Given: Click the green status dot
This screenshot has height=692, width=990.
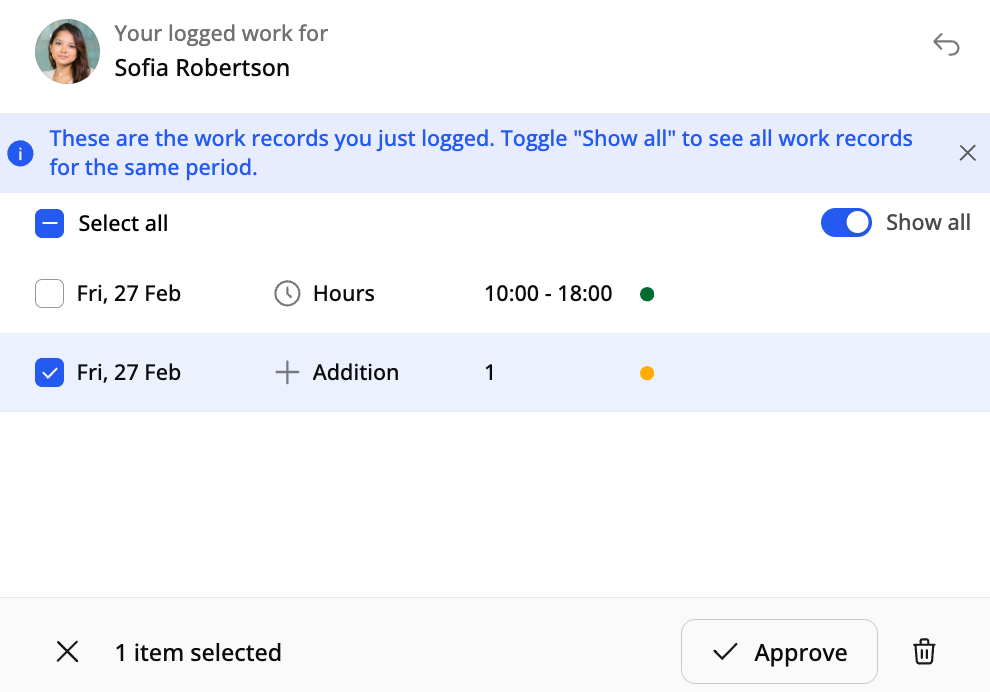Looking at the screenshot, I should tap(647, 294).
